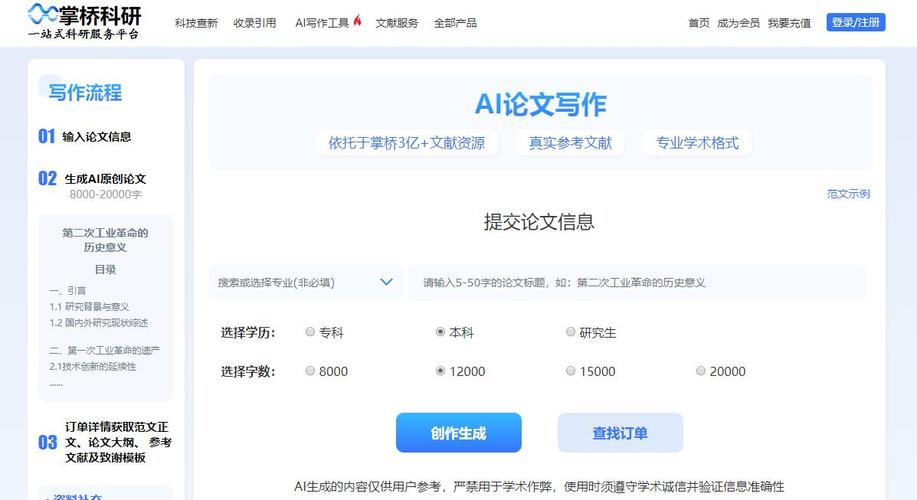The height and width of the screenshot is (500, 917).
Task: Click the 选择学历 label
Action: (248, 333)
